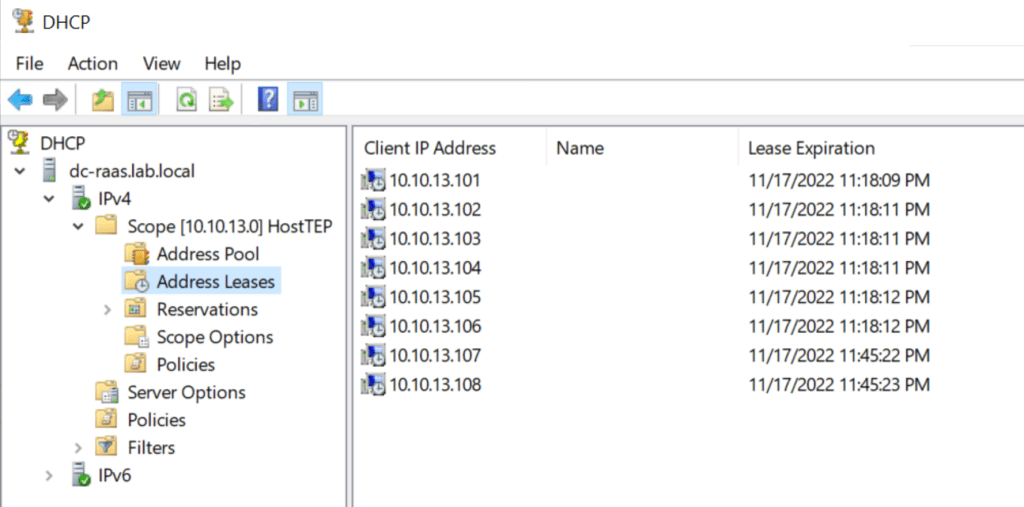The width and height of the screenshot is (1024, 507).
Task: Expand the Reservations node arrow
Action: [x=108, y=310]
